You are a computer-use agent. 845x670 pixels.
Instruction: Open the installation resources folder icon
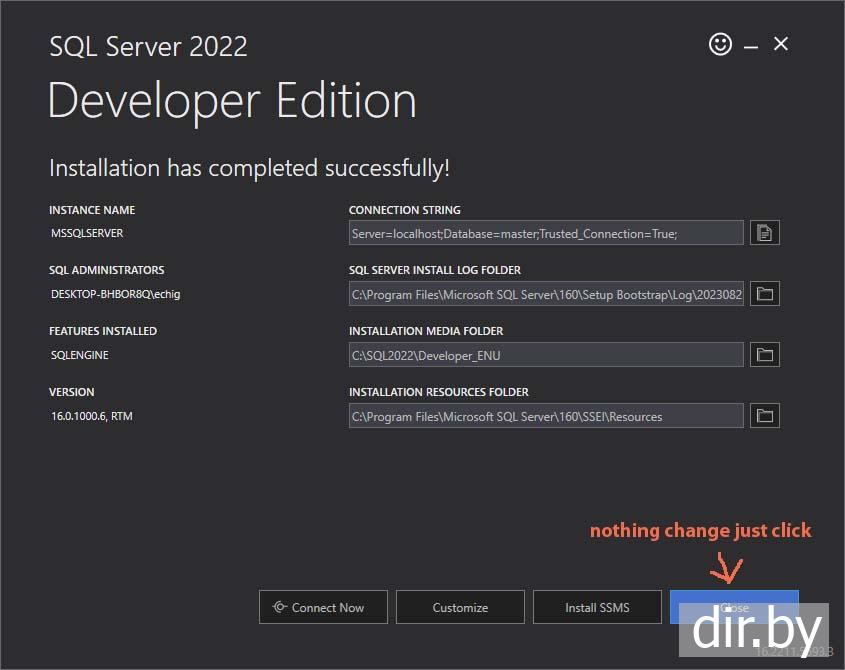[x=765, y=416]
